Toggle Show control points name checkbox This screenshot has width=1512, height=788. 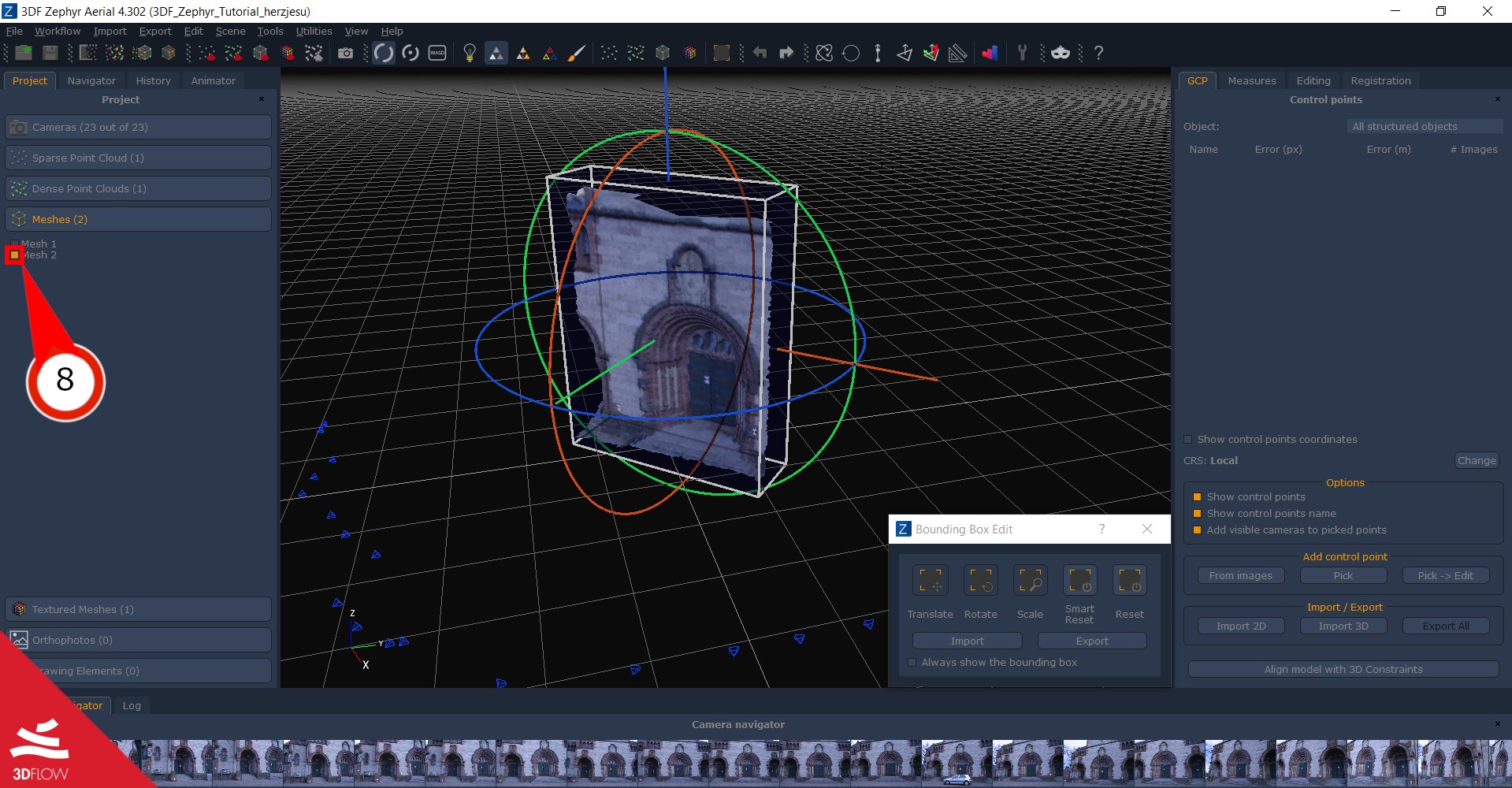coord(1197,514)
